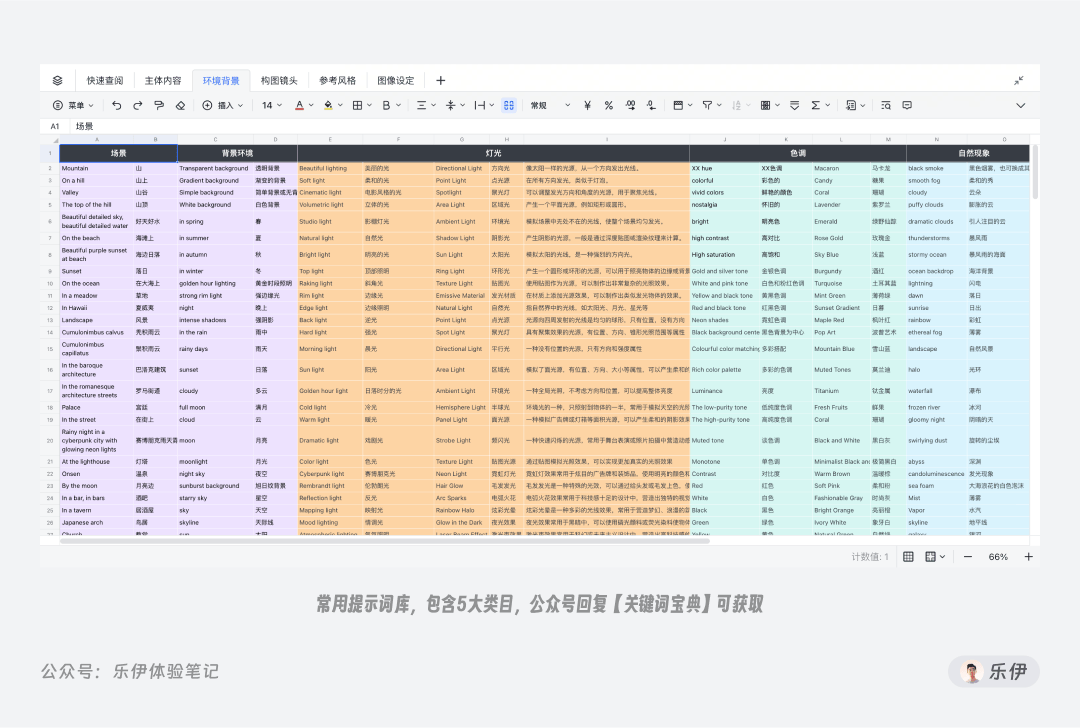
Task: Open the comment icon in toolbar
Action: [907, 105]
